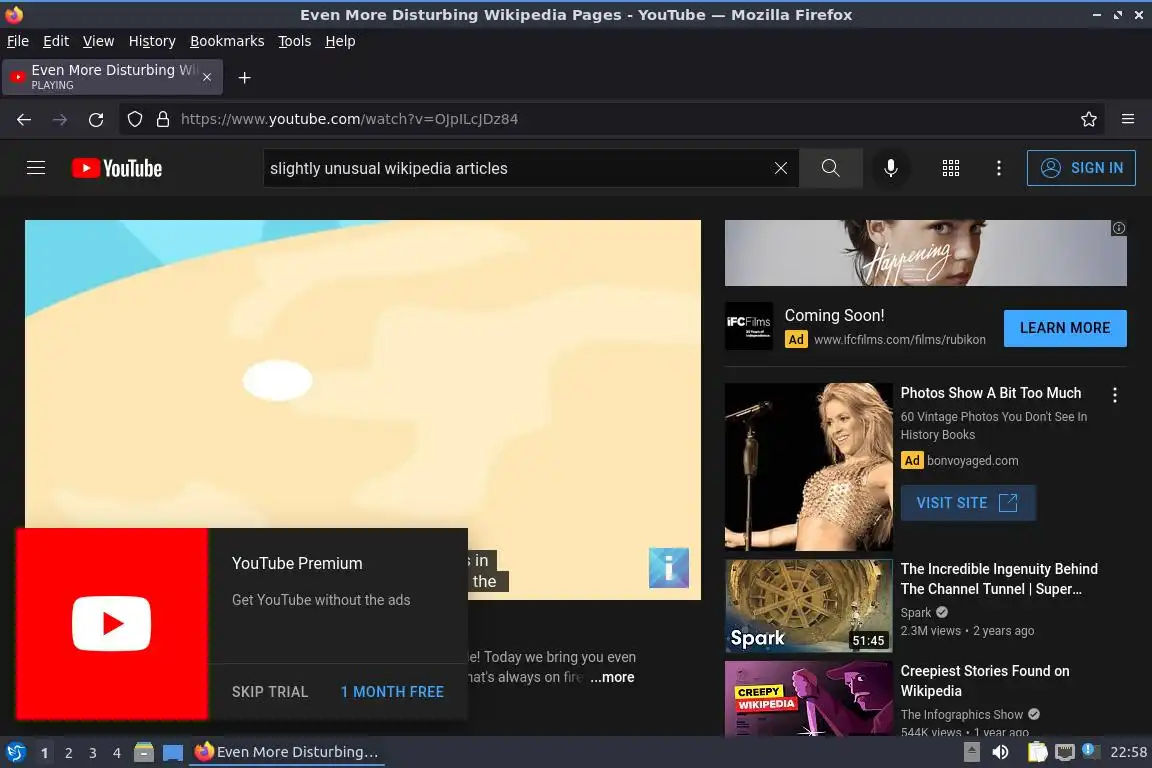1152x768 pixels.
Task: Click the display tray icon
Action: tap(1064, 752)
